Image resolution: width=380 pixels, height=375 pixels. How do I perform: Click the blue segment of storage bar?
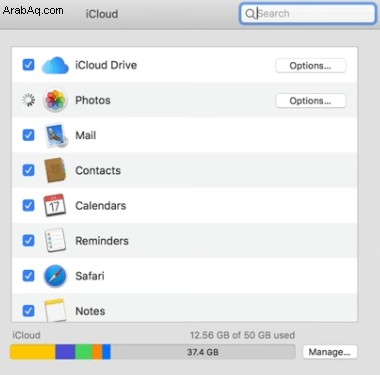pyautogui.click(x=106, y=352)
